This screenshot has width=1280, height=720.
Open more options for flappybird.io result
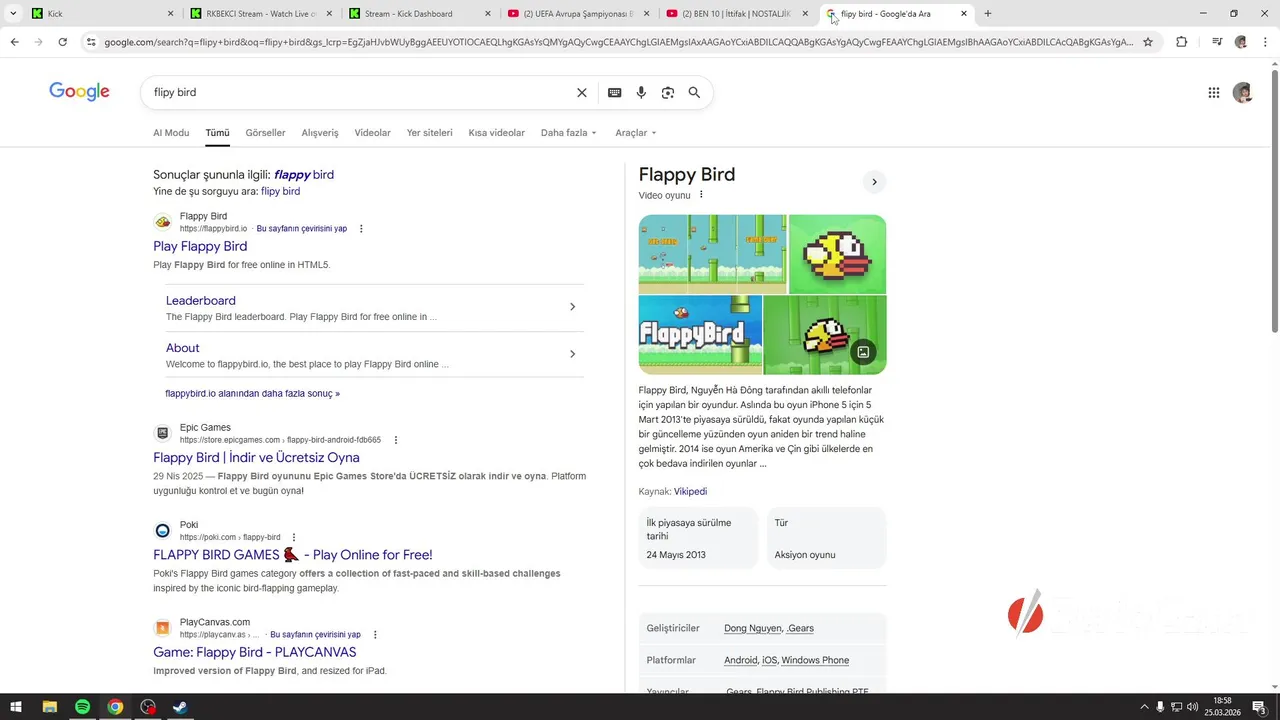click(x=361, y=229)
